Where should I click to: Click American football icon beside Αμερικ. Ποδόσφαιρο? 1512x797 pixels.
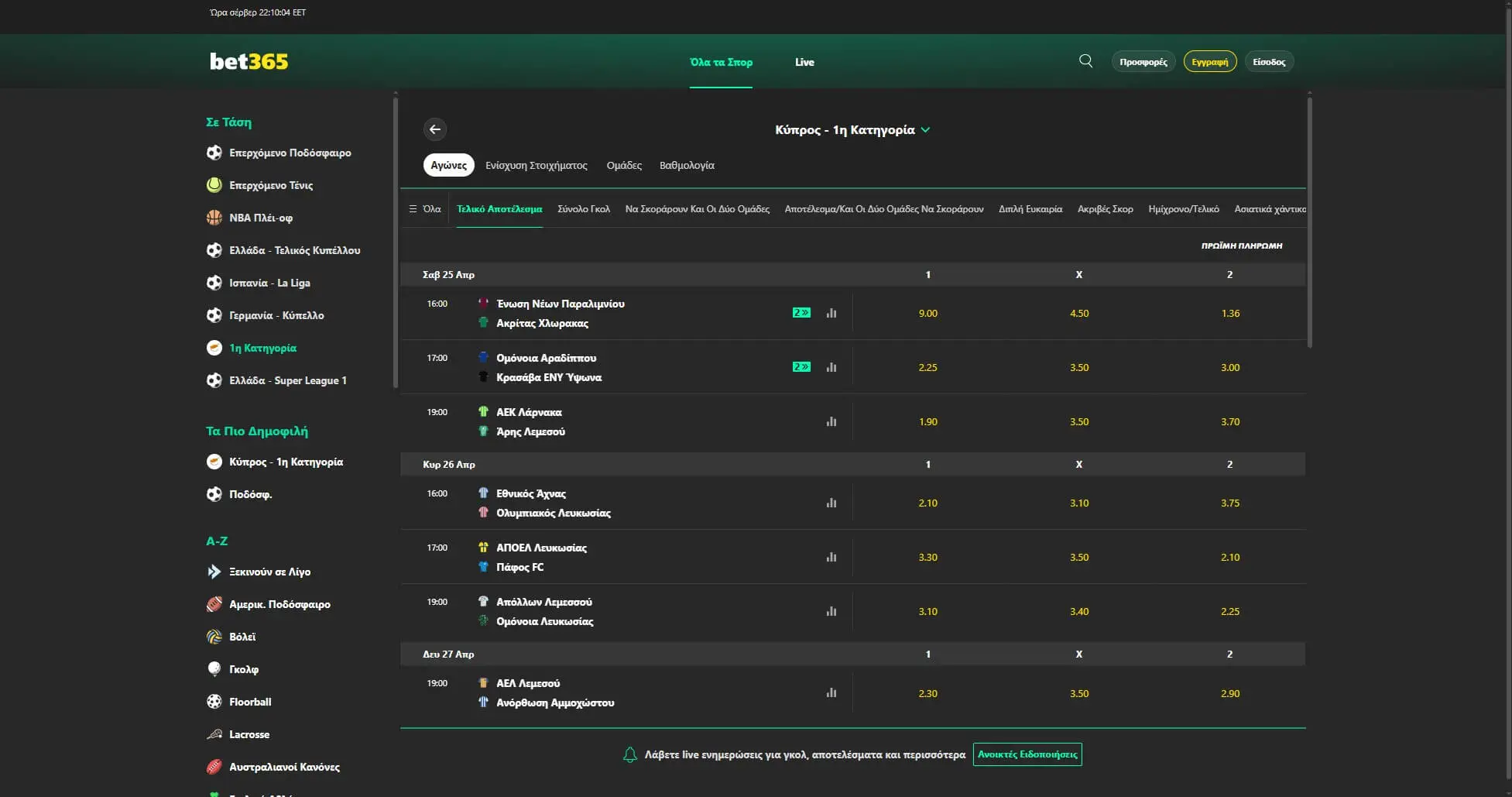coord(214,604)
